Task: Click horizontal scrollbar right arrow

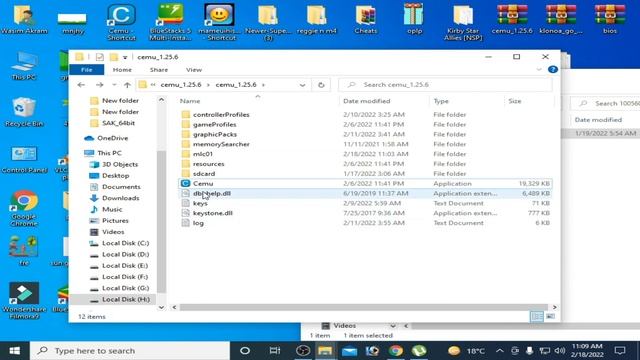Action: point(554,307)
